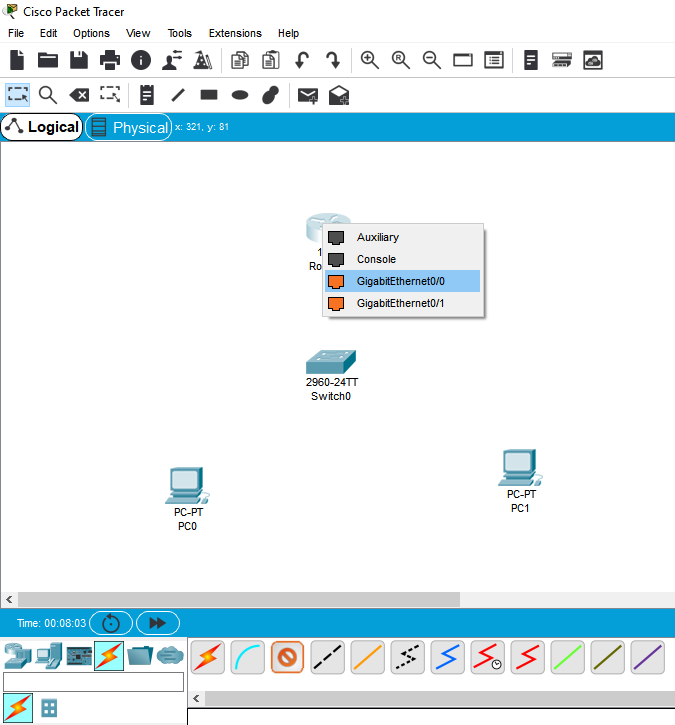Select Miscellaneous folder category icon
The height and width of the screenshot is (725, 675).
tap(140, 656)
